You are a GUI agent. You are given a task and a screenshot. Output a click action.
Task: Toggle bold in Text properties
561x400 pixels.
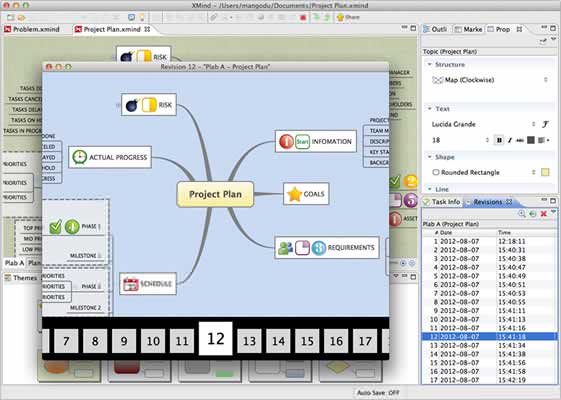499,140
